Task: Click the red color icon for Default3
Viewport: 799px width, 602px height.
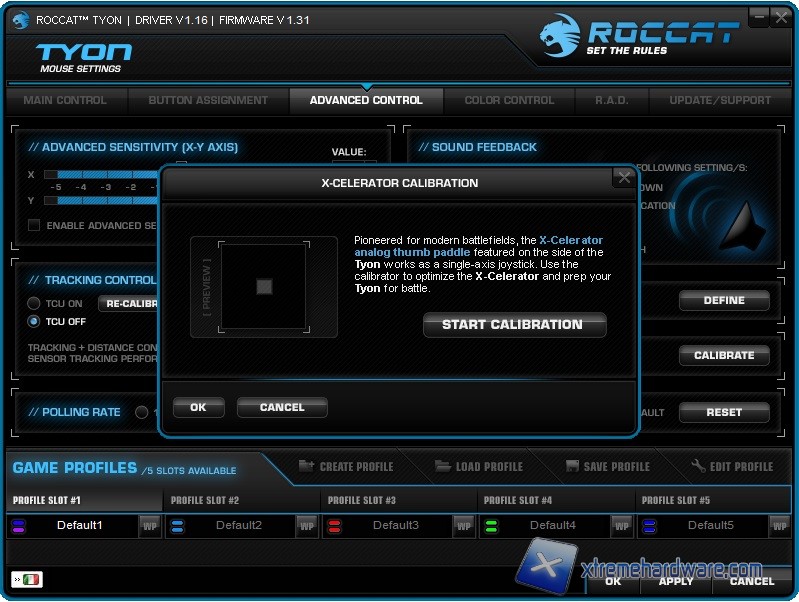Action: click(333, 526)
